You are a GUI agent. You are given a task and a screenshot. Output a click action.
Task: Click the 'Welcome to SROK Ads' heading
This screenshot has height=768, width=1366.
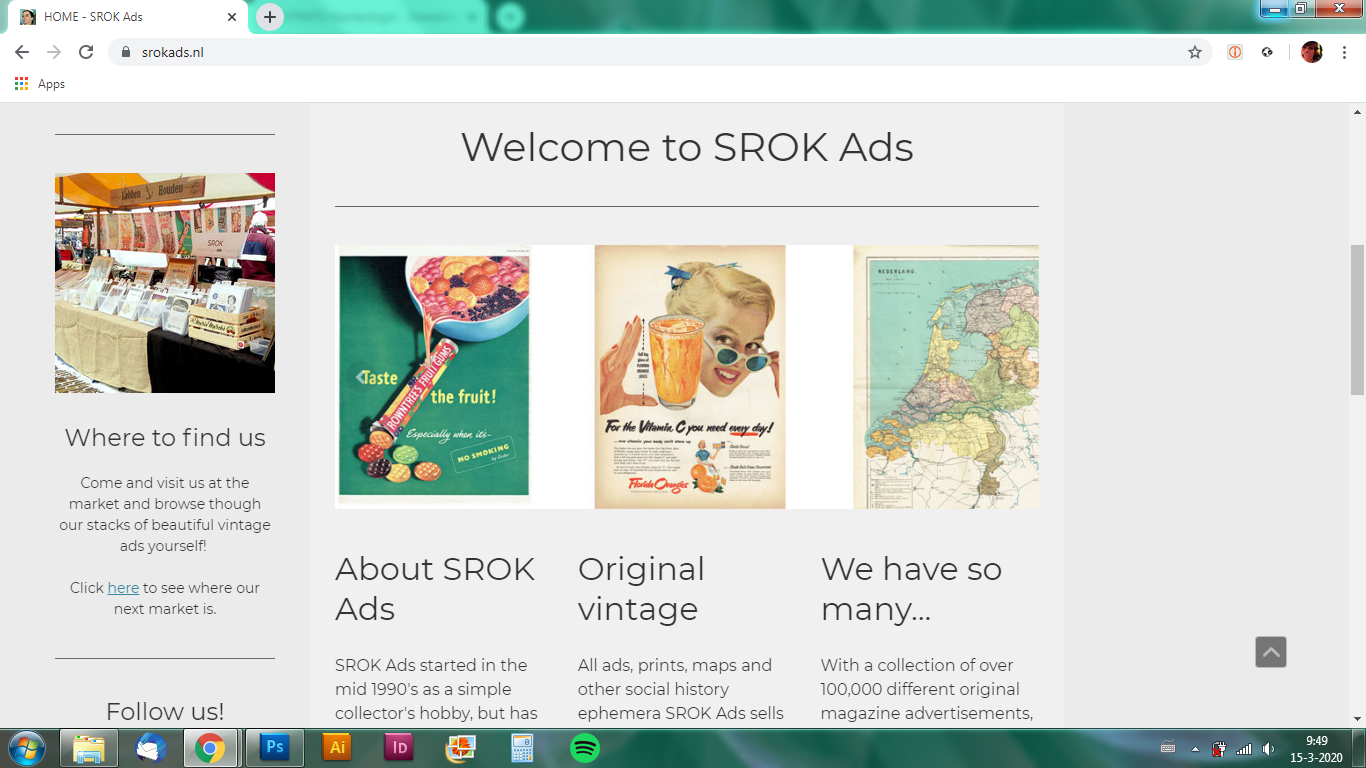[687, 147]
